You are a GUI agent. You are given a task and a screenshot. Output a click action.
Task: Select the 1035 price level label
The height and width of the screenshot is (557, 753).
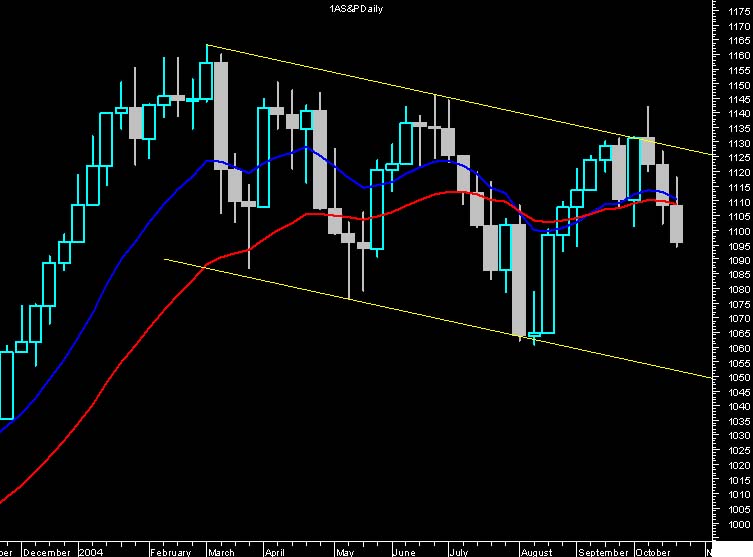(739, 422)
